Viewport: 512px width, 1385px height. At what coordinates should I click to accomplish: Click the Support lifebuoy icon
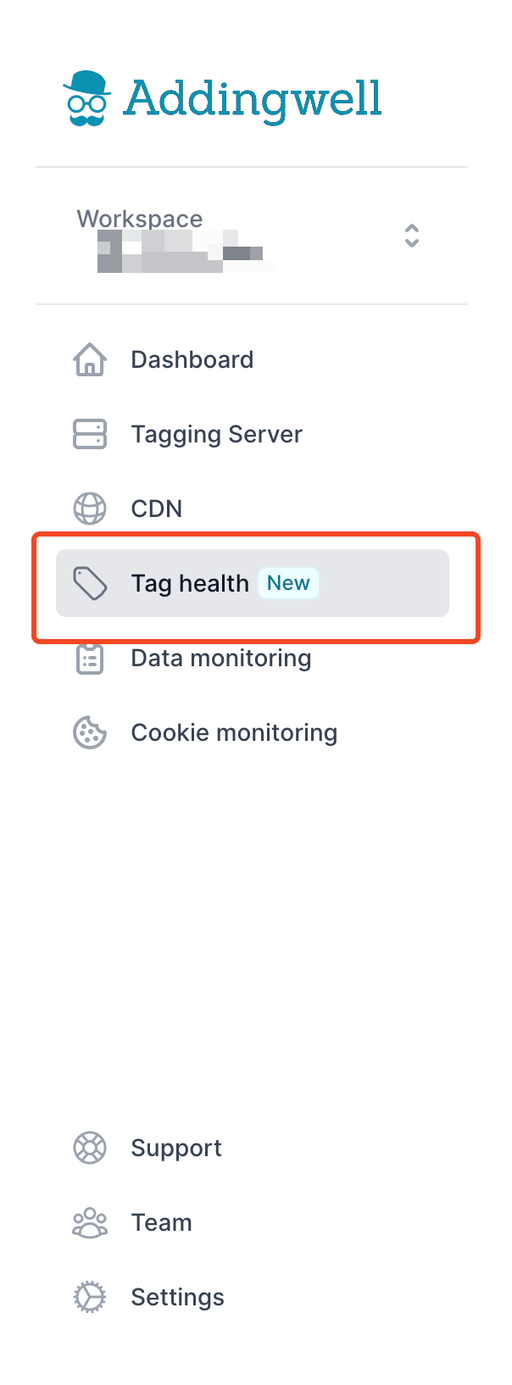(x=90, y=1148)
